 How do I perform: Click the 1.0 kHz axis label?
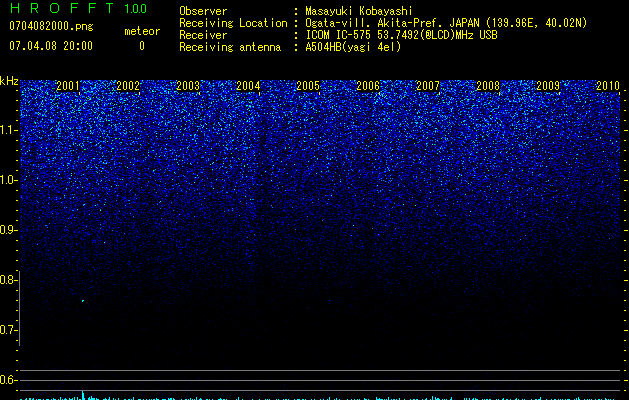pyautogui.click(x=8, y=180)
